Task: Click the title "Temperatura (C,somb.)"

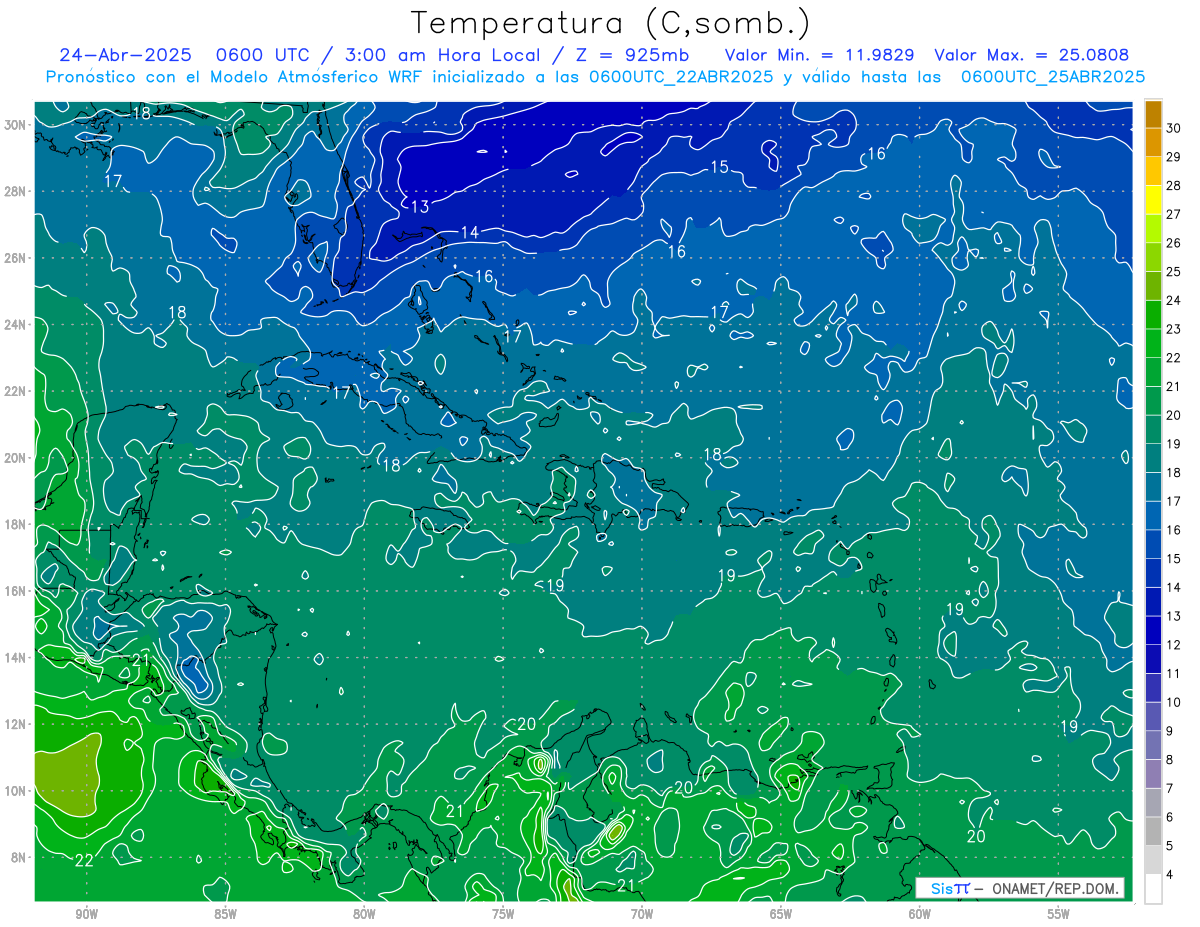Action: 611,22
